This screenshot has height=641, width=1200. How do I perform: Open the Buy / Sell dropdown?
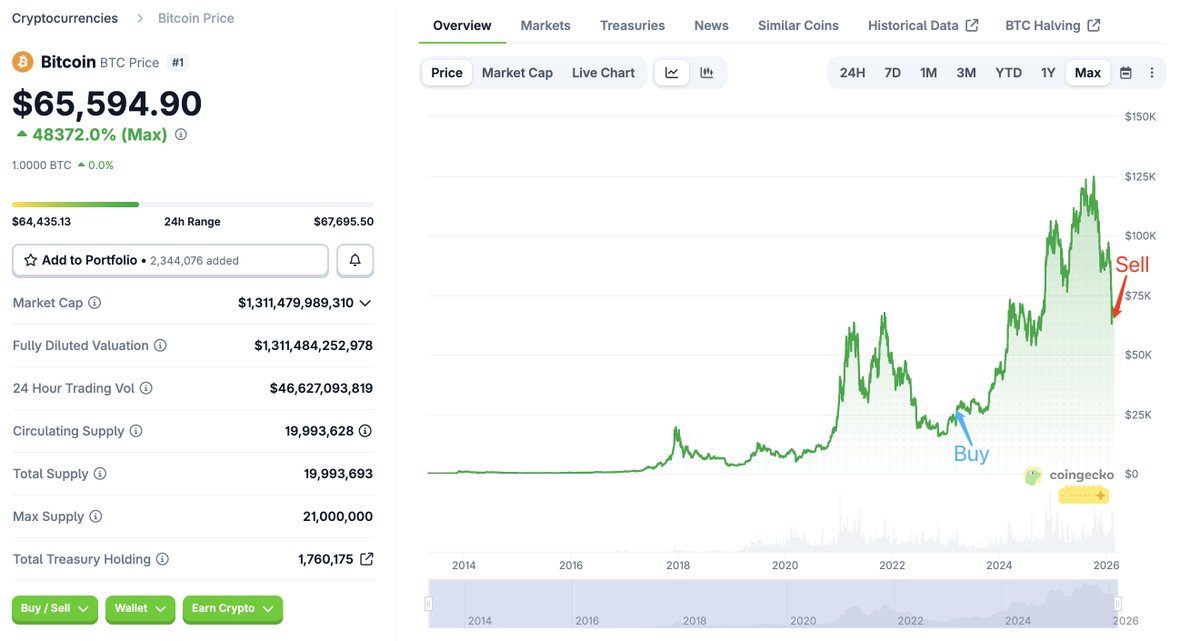click(55, 609)
